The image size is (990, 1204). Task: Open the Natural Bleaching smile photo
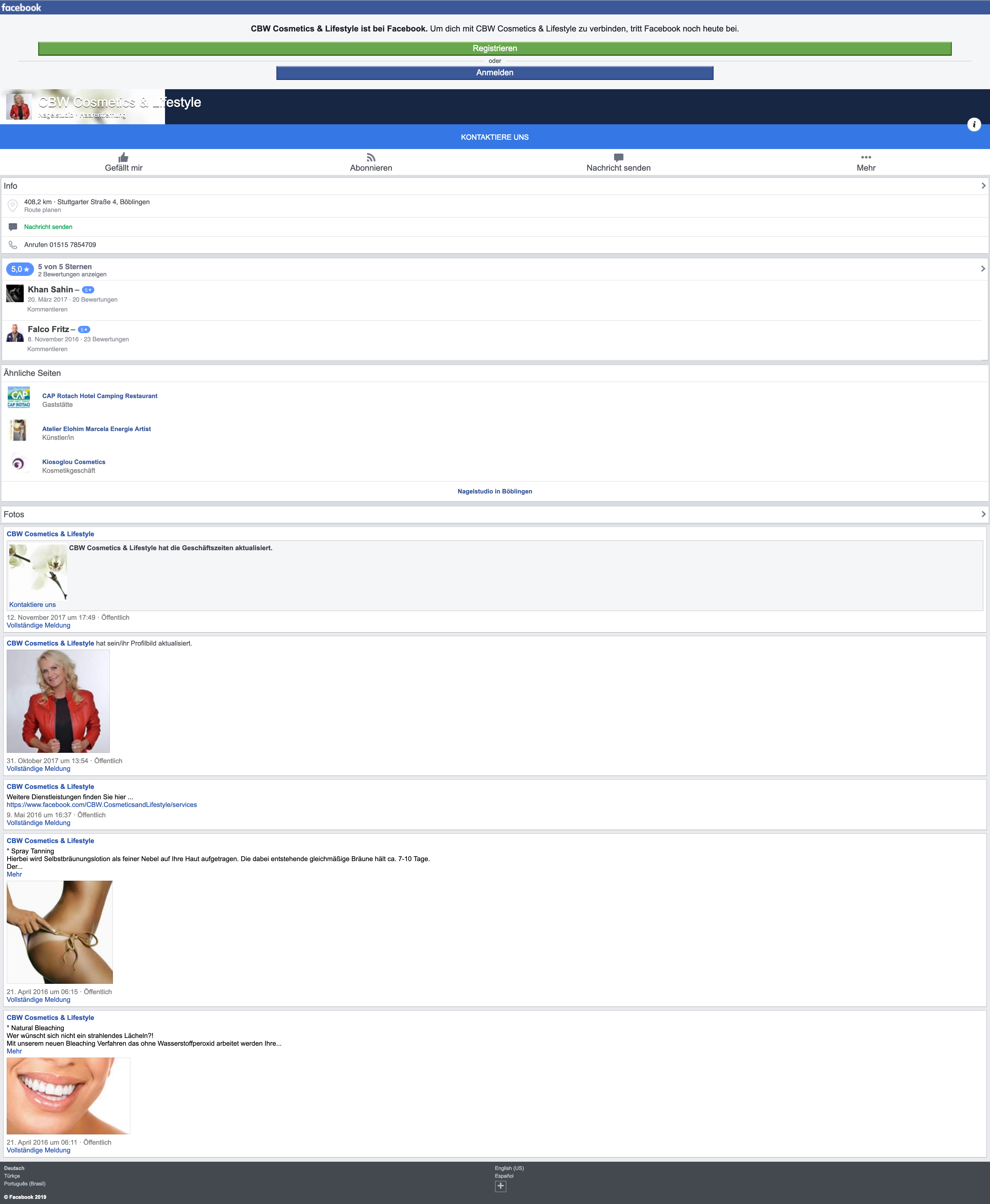click(68, 1096)
